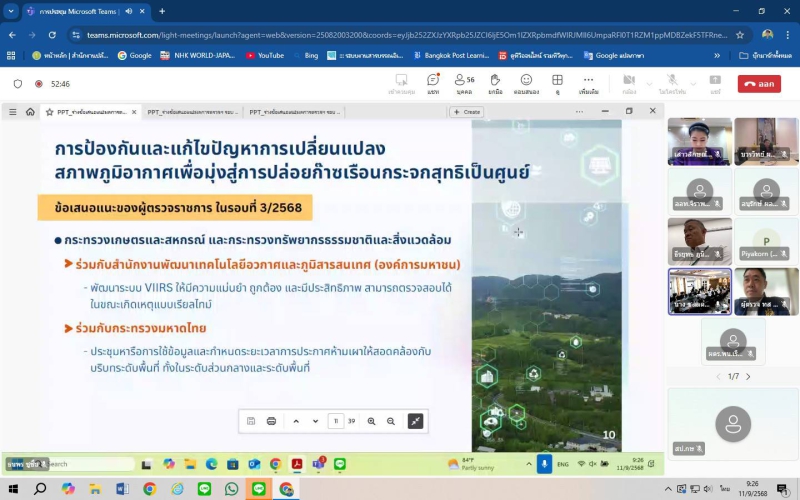Open Chrome three-dot menu

point(788,35)
